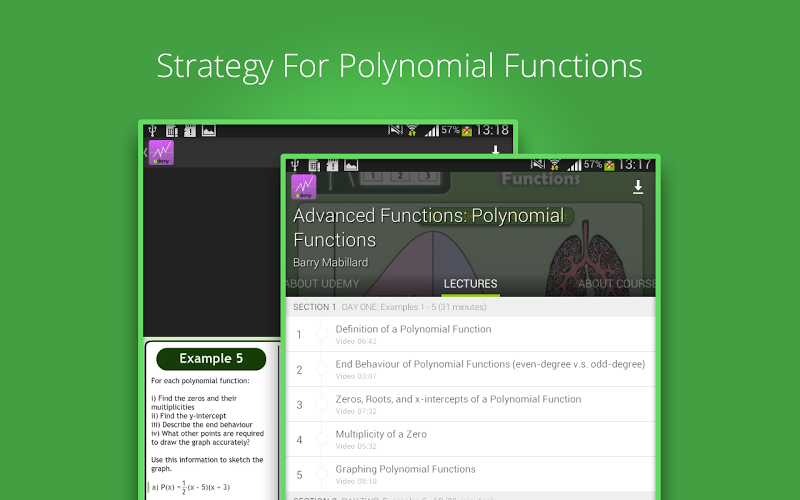
Task: Tap signal strength bars in front status bar
Action: point(574,165)
